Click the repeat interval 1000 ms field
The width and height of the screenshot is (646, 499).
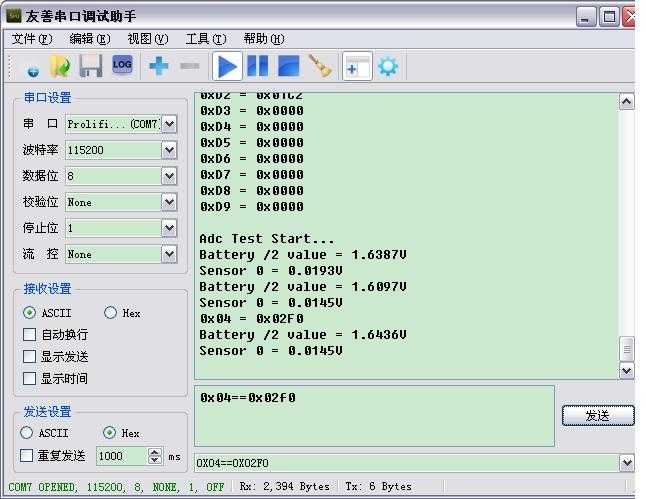coord(122,456)
